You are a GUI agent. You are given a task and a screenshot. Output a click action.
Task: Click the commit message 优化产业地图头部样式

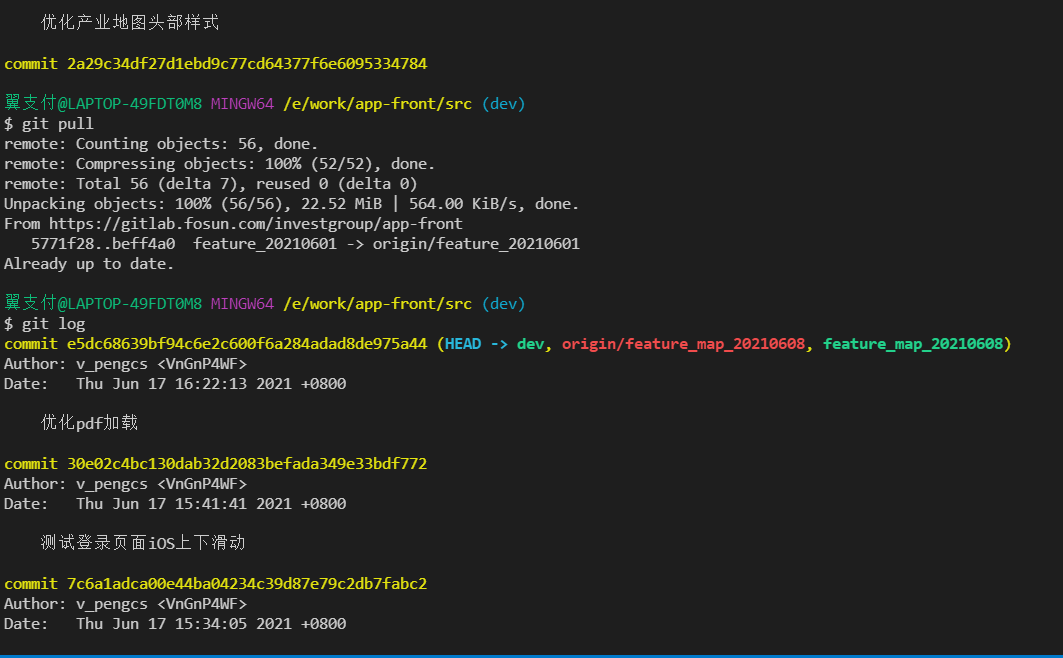click(129, 22)
